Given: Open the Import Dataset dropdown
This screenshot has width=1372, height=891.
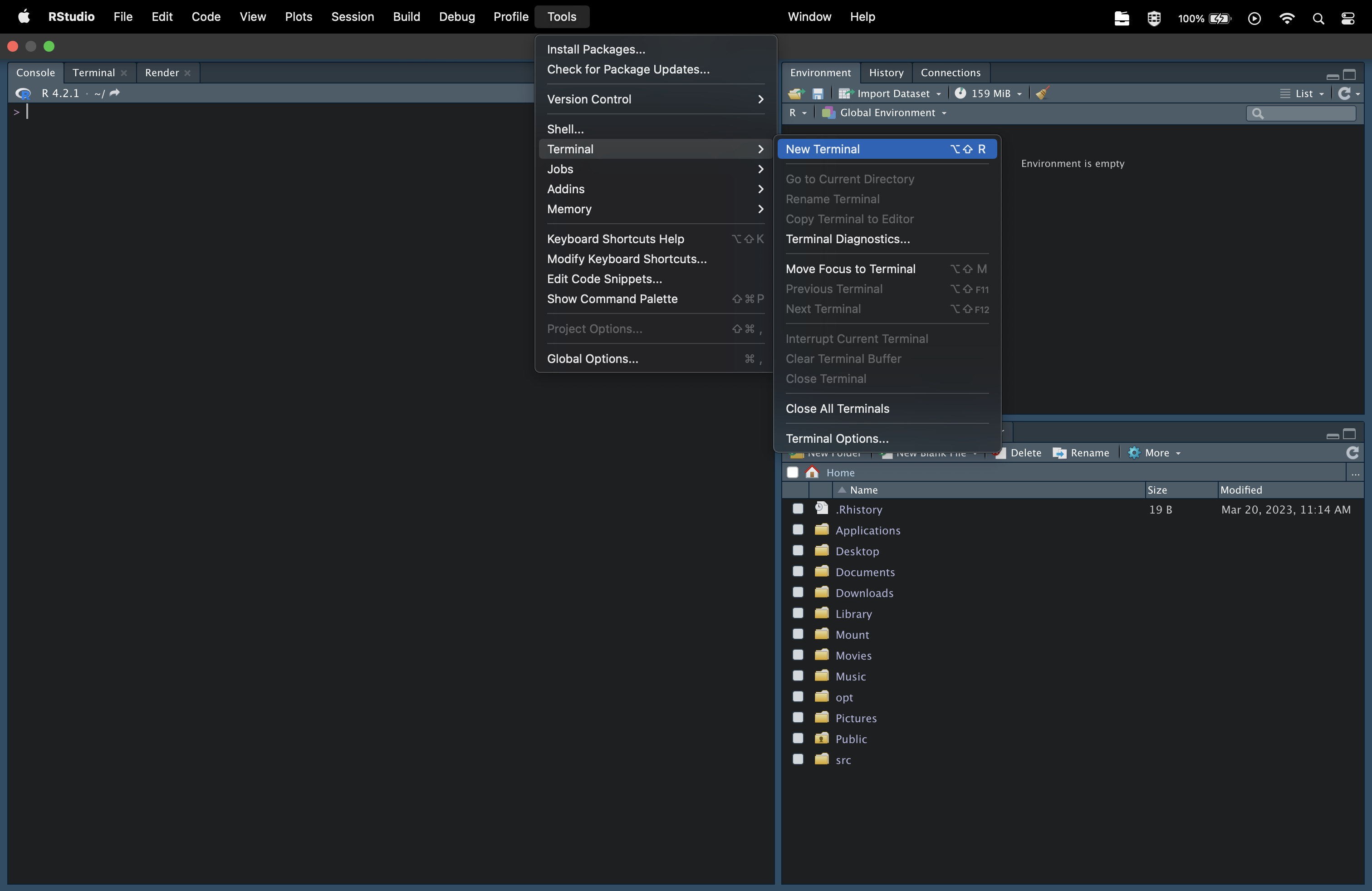Looking at the screenshot, I should click(890, 93).
